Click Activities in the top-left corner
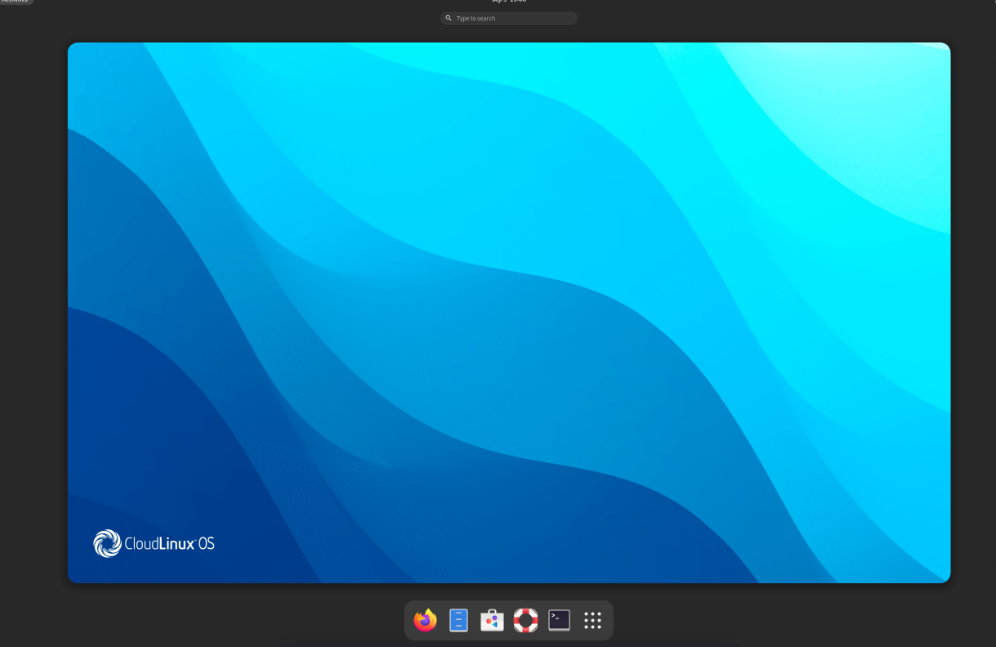This screenshot has height=647, width=996. (14, 3)
